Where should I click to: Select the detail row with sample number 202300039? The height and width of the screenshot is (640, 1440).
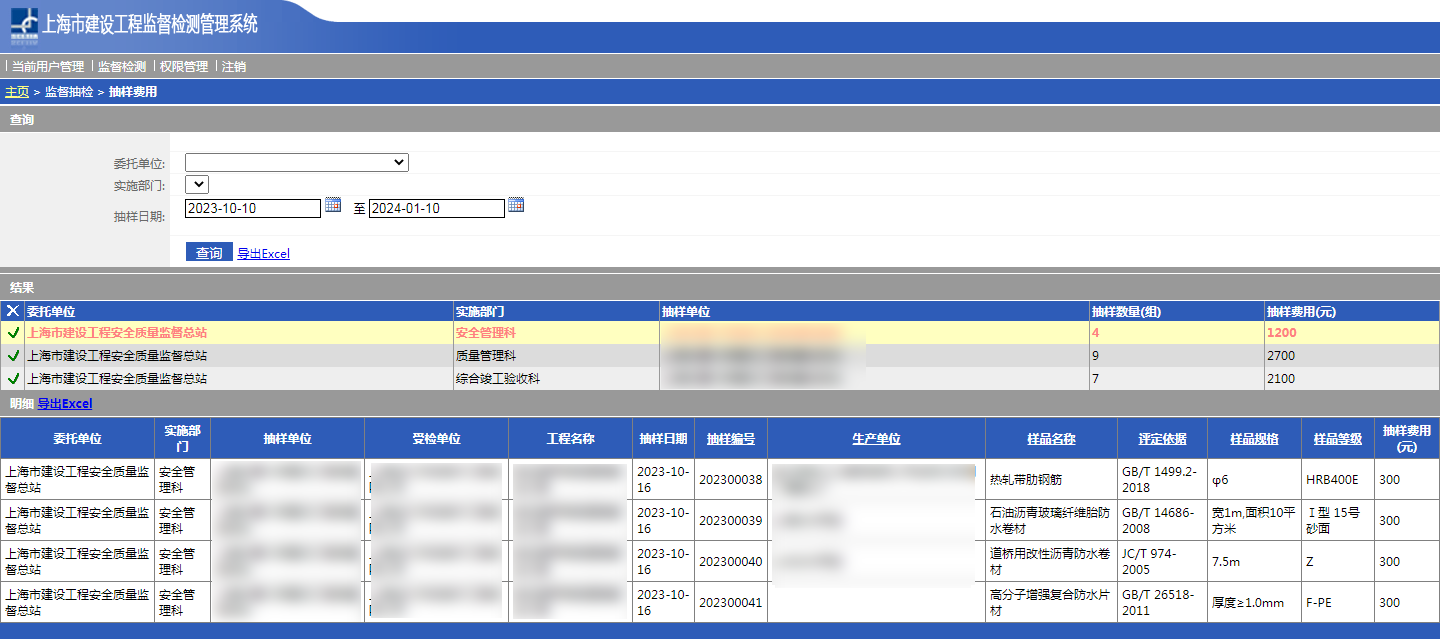click(x=730, y=521)
